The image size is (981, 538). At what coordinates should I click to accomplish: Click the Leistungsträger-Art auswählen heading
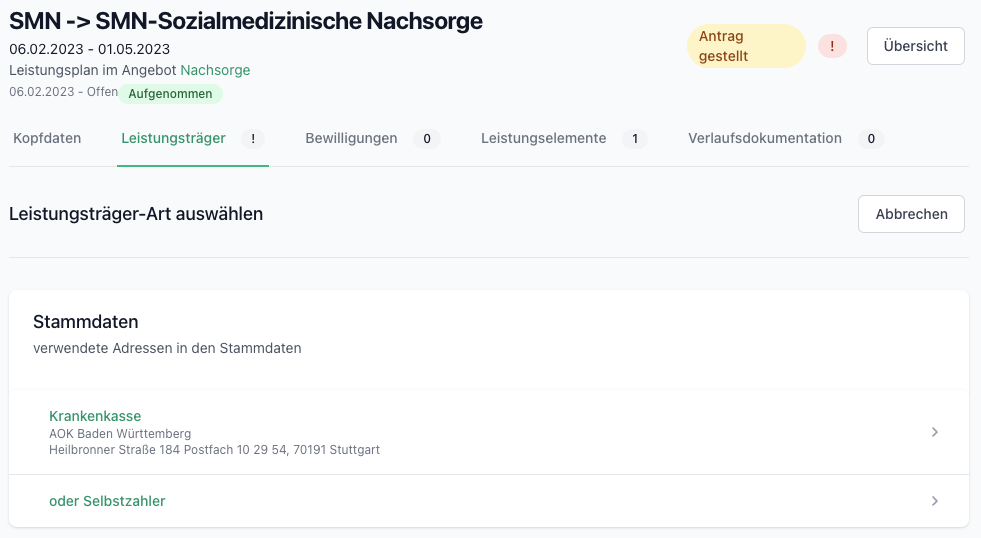[136, 214]
